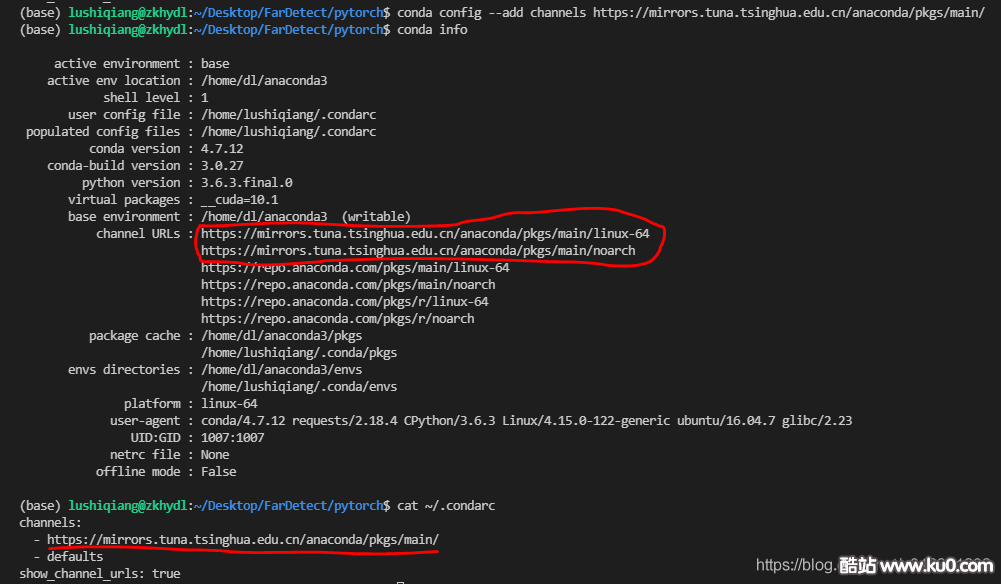
Task: Select the active environment value 'base'
Action: click(x=215, y=64)
